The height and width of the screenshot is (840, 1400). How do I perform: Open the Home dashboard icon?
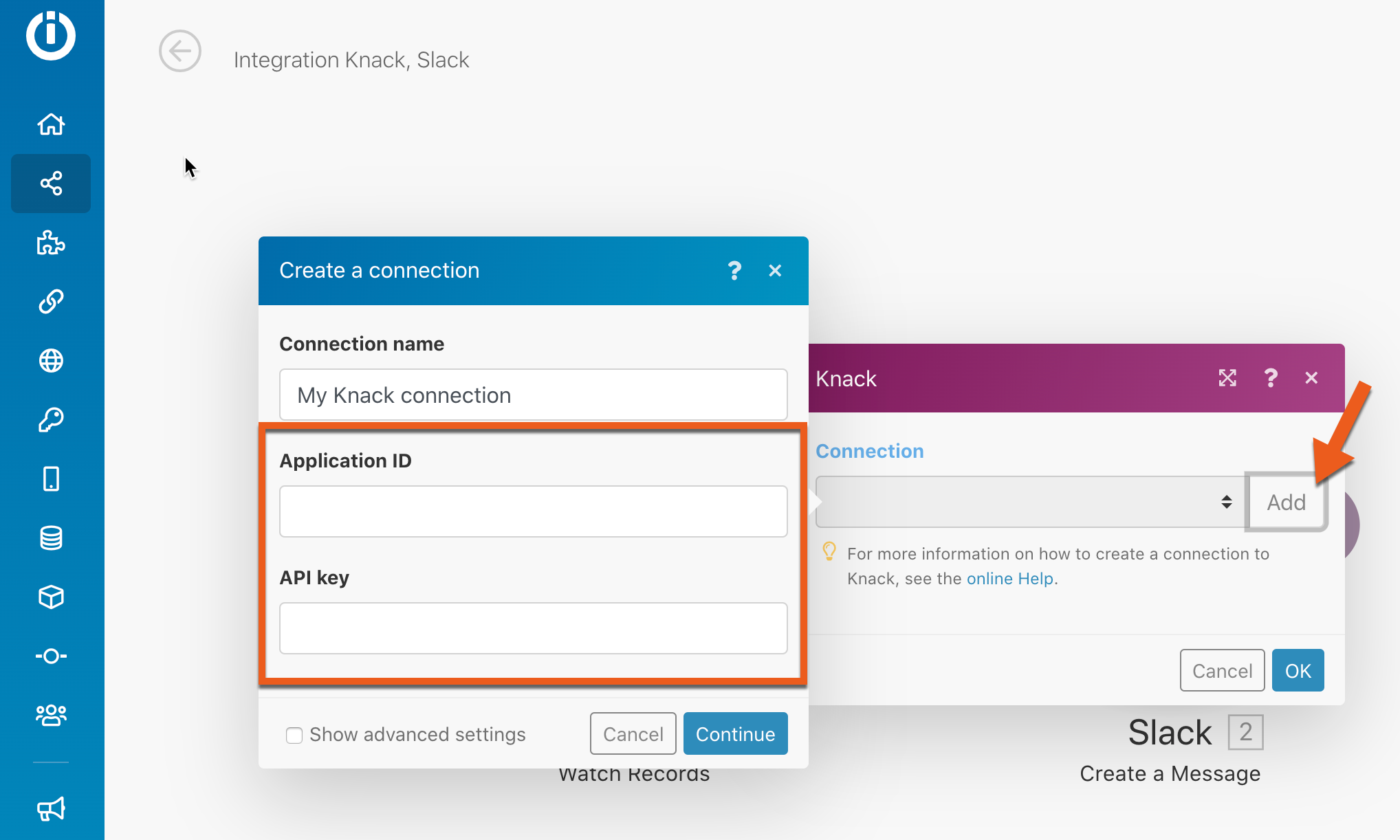[x=51, y=124]
